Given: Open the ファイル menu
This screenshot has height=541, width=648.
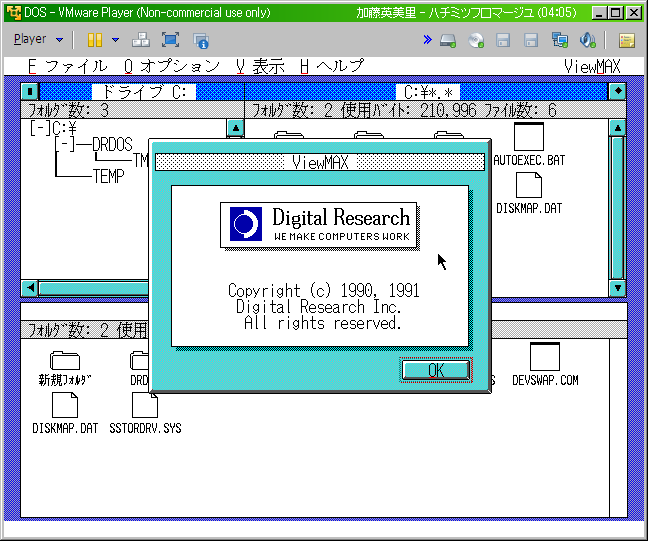Looking at the screenshot, I should point(68,66).
